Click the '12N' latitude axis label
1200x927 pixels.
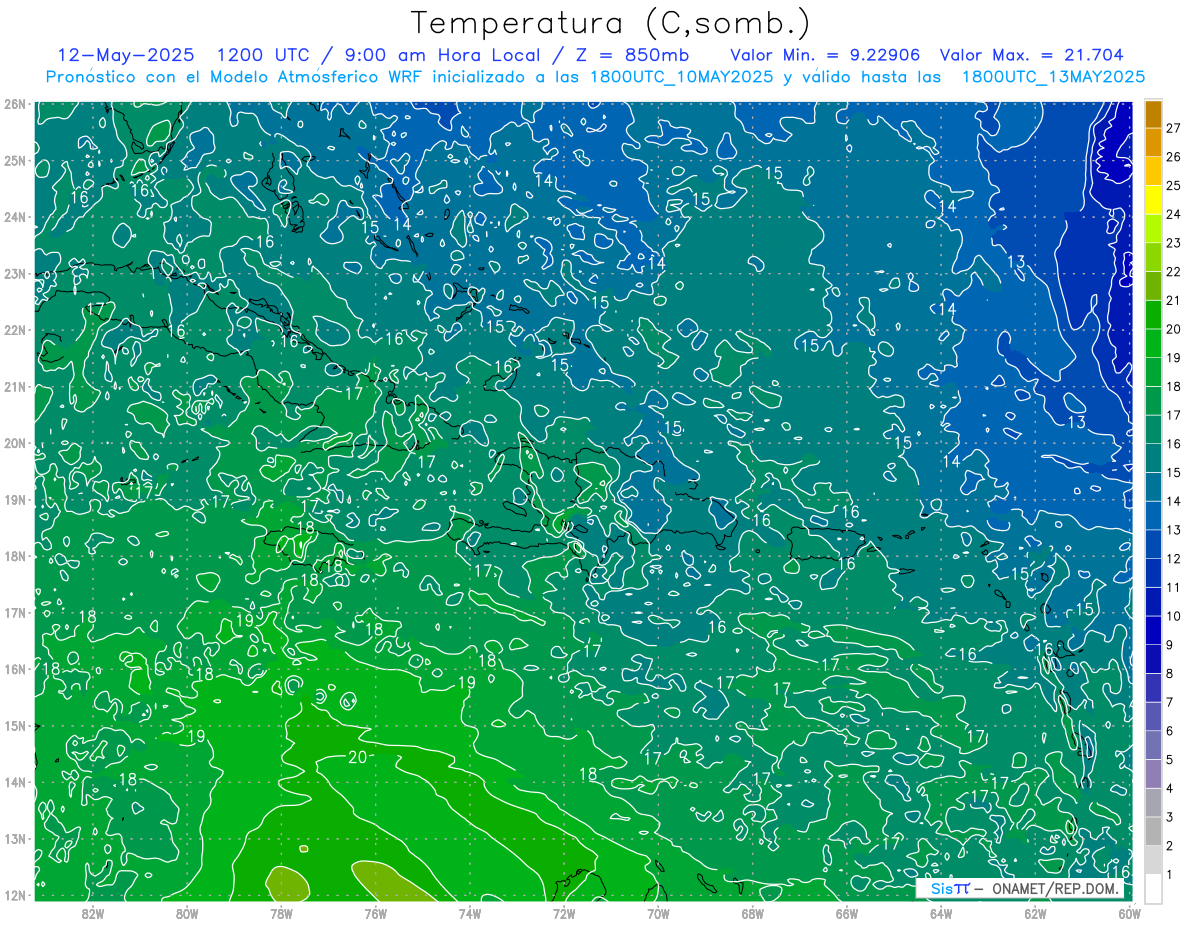[15, 895]
